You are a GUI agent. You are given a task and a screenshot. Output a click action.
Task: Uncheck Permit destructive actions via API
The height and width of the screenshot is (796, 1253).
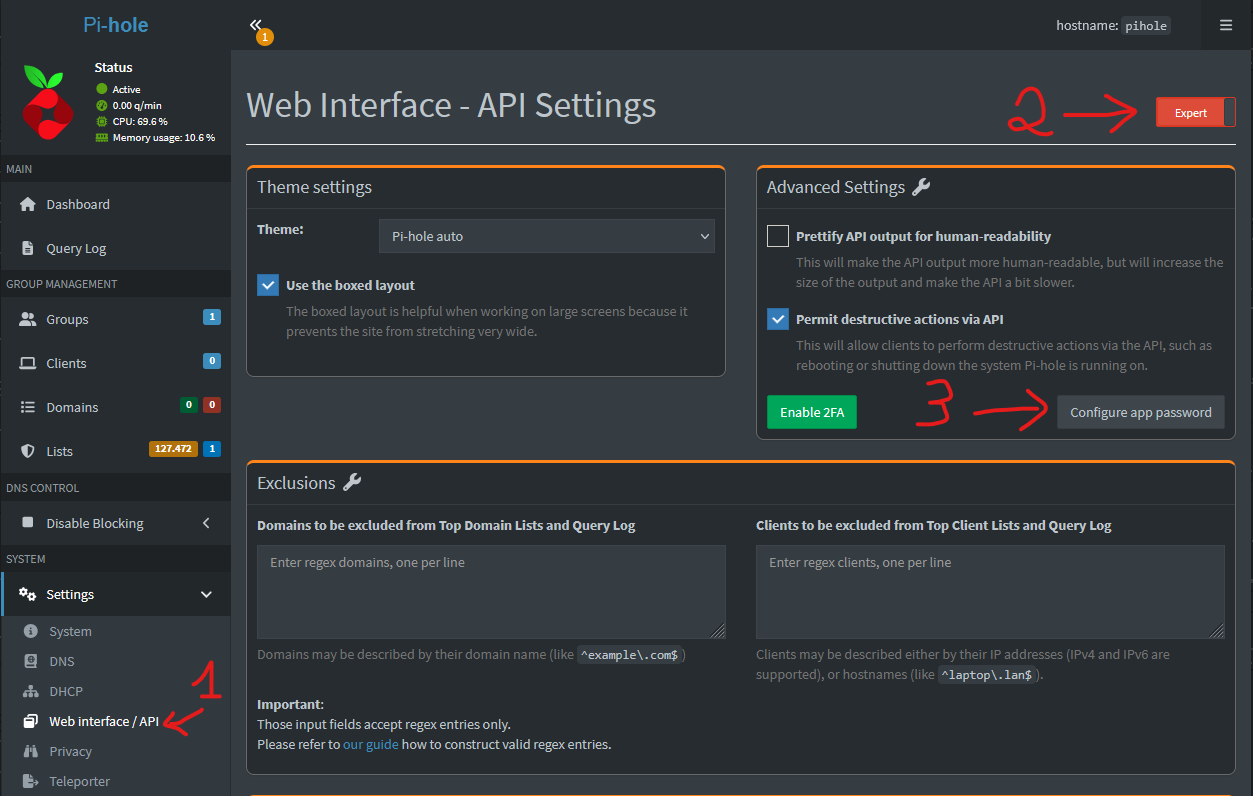pyautogui.click(x=778, y=319)
